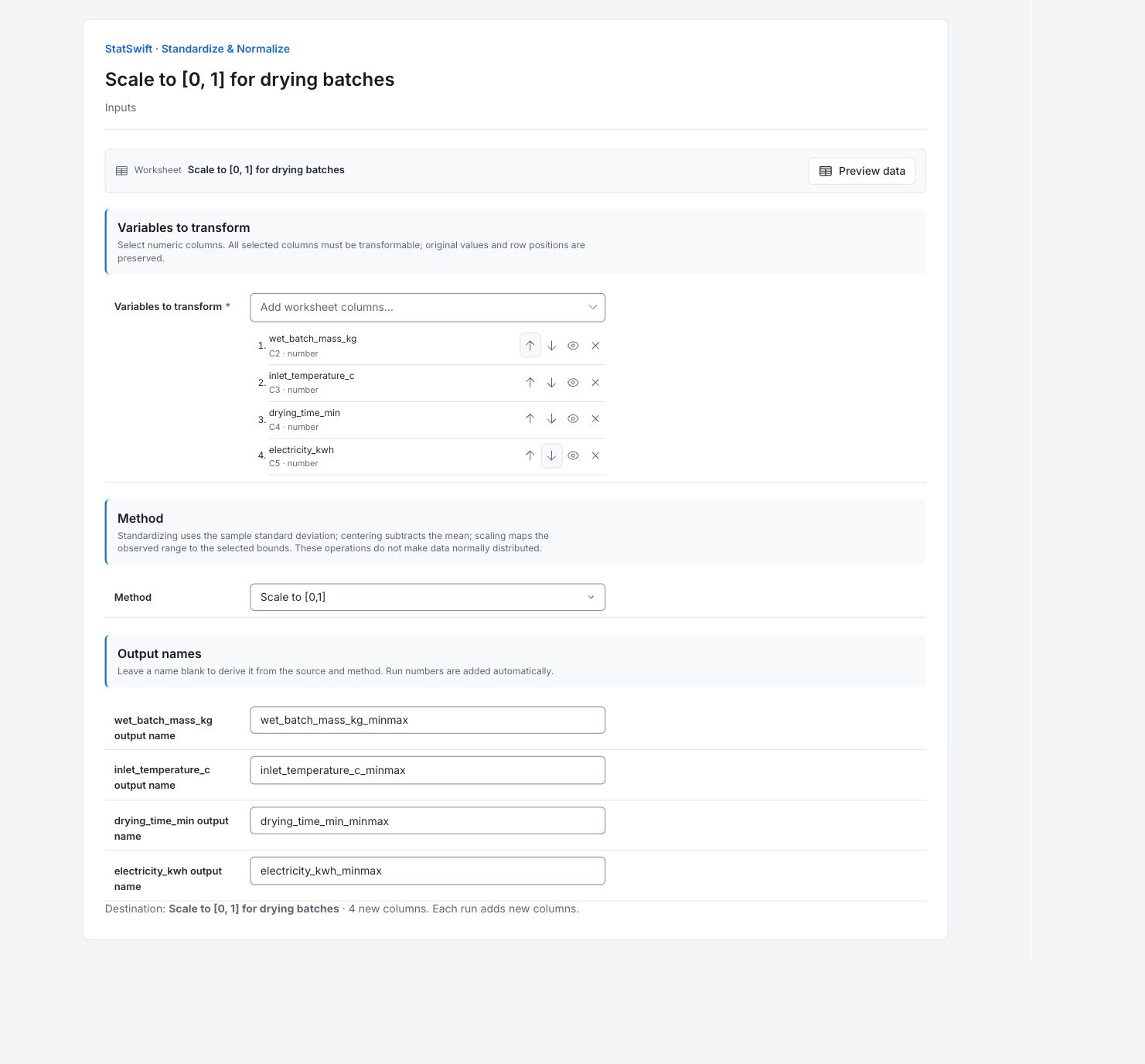Move drying_time_min down in order
Image resolution: width=1145 pixels, height=1064 pixels.
pos(551,418)
